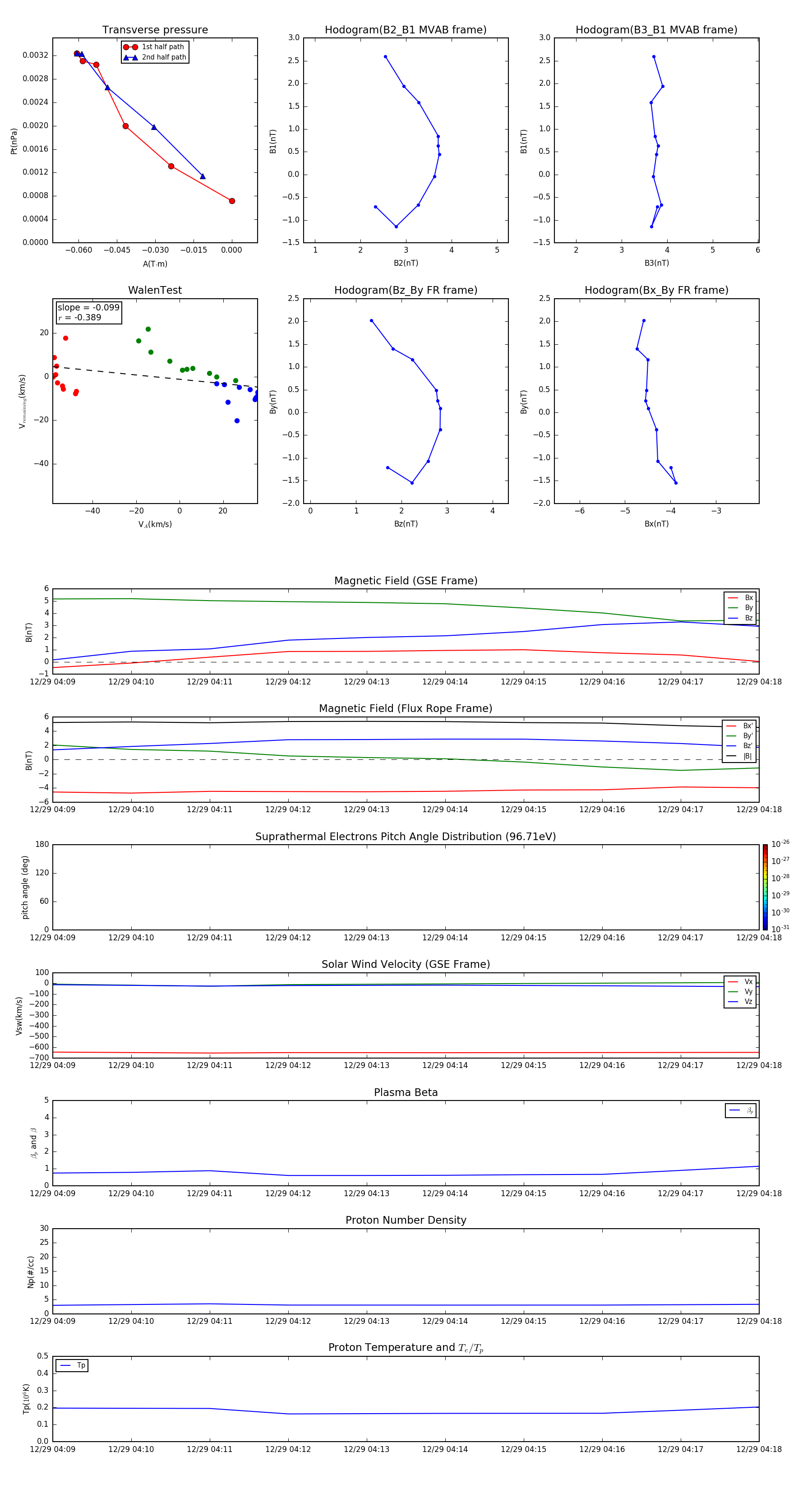Click the WalenTest slope and r annotation box

point(88,312)
